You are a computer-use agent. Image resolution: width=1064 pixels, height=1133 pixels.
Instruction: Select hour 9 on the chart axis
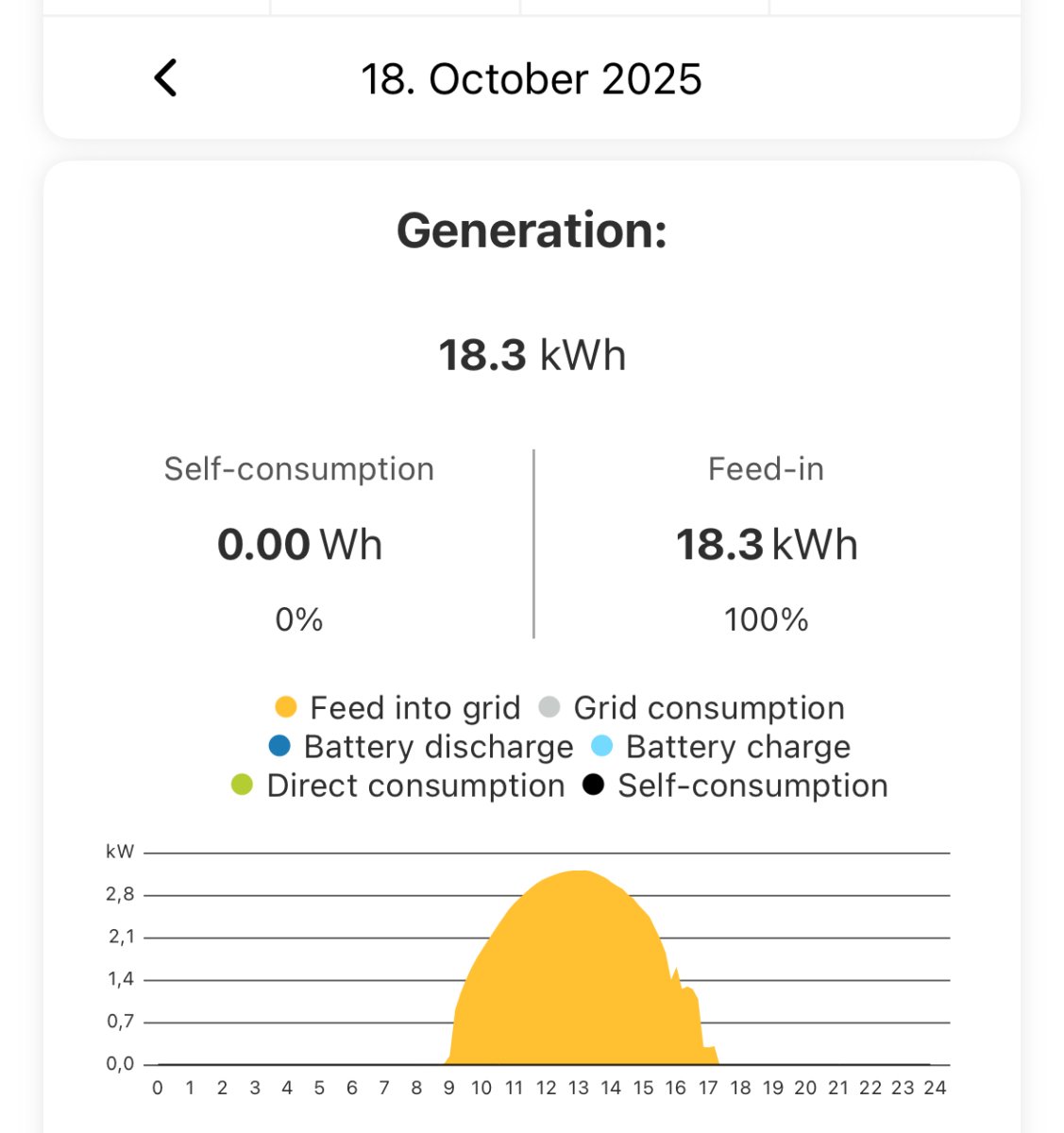point(448,1088)
